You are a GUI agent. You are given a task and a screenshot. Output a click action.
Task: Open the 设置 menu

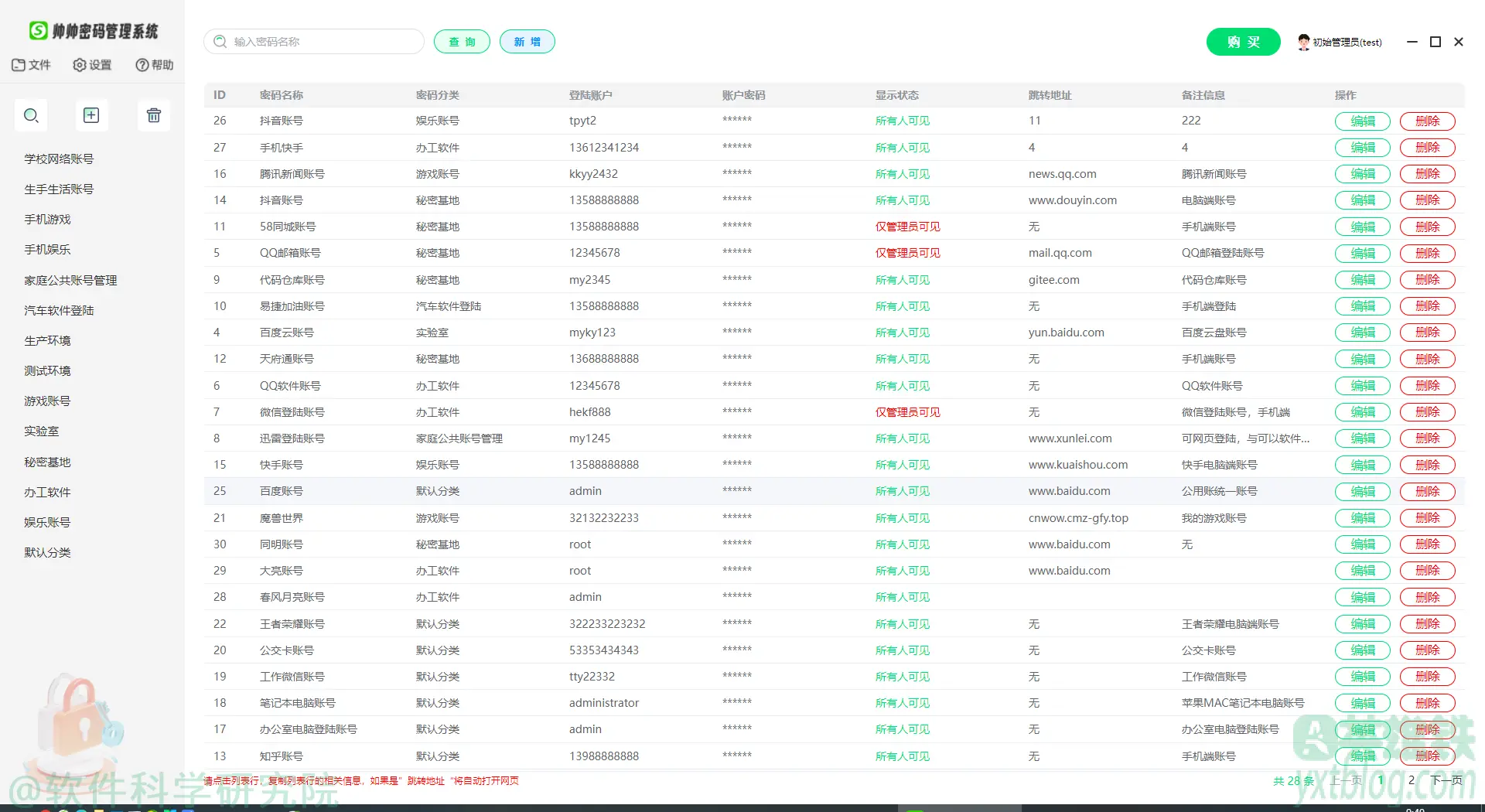(x=92, y=65)
